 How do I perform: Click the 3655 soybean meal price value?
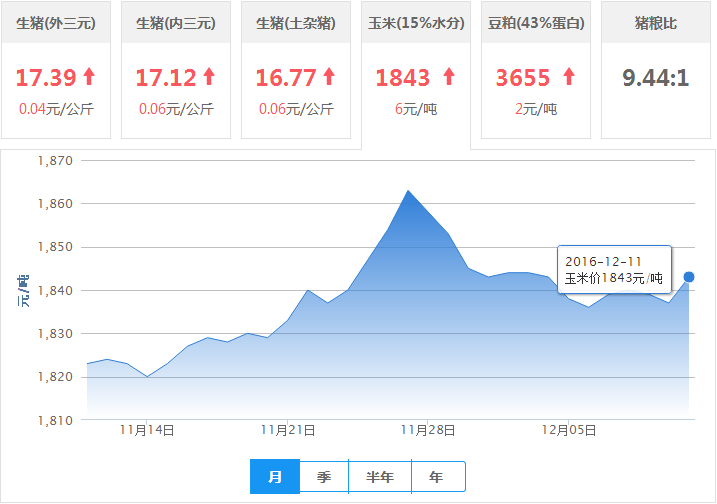click(523, 77)
